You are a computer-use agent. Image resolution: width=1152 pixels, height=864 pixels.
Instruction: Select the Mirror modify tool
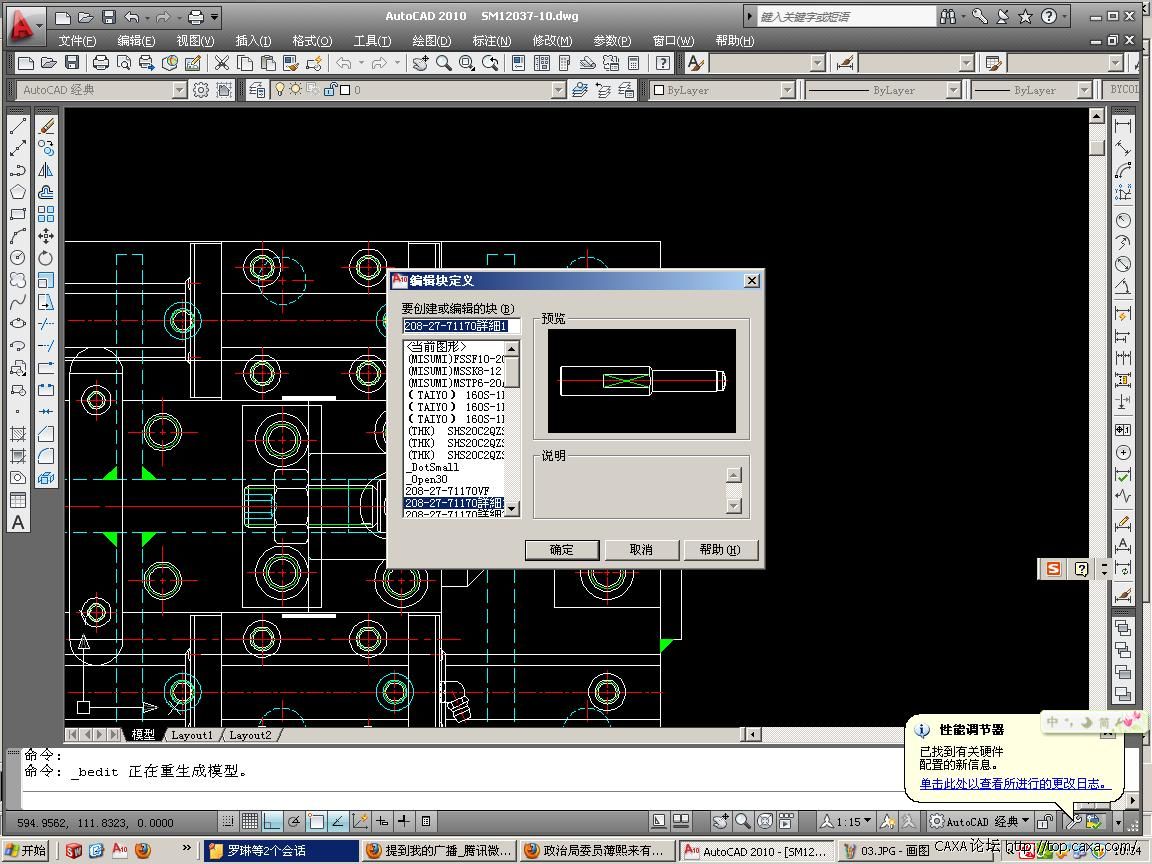(x=46, y=171)
